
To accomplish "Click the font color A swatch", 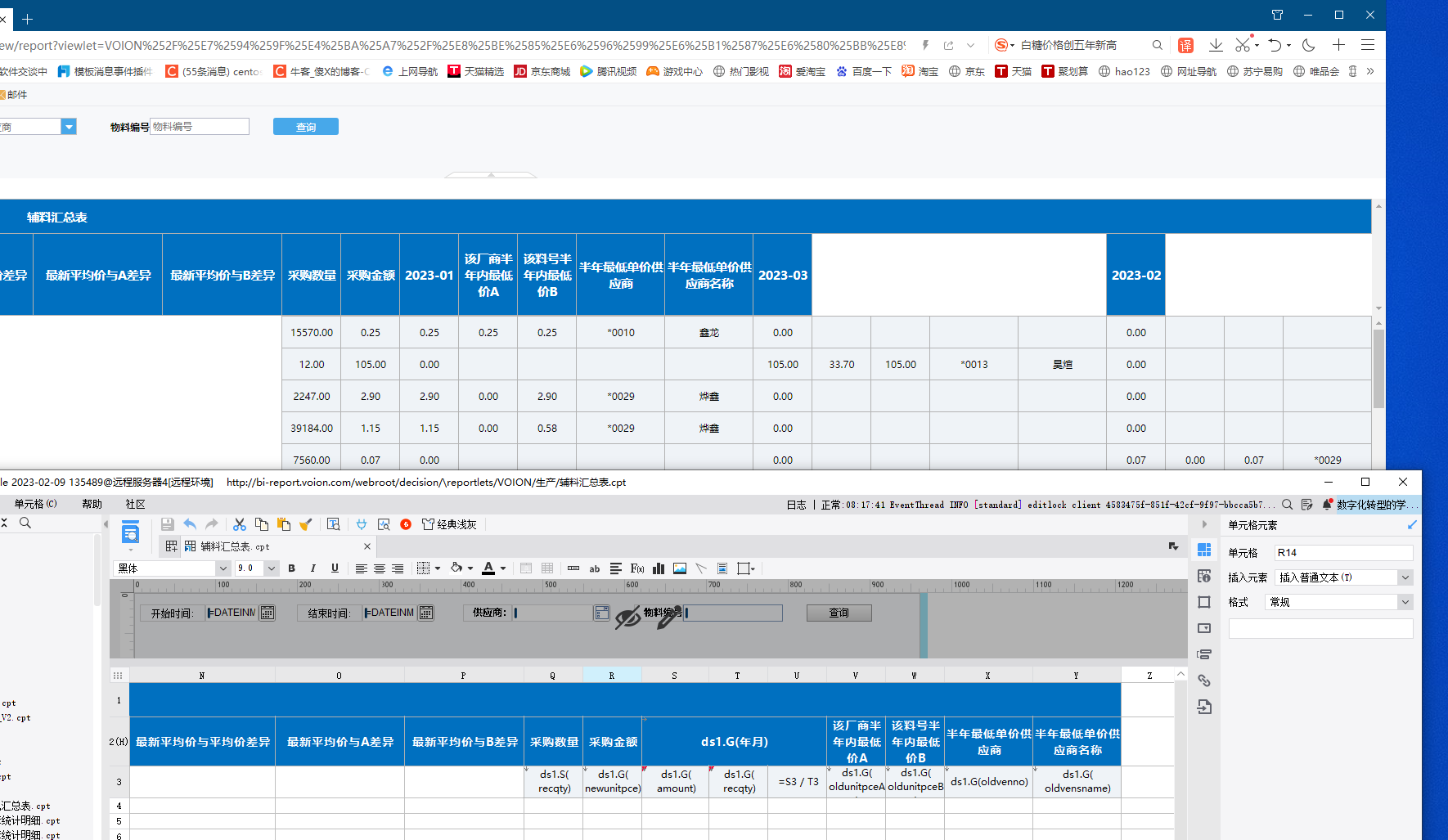I will point(488,568).
